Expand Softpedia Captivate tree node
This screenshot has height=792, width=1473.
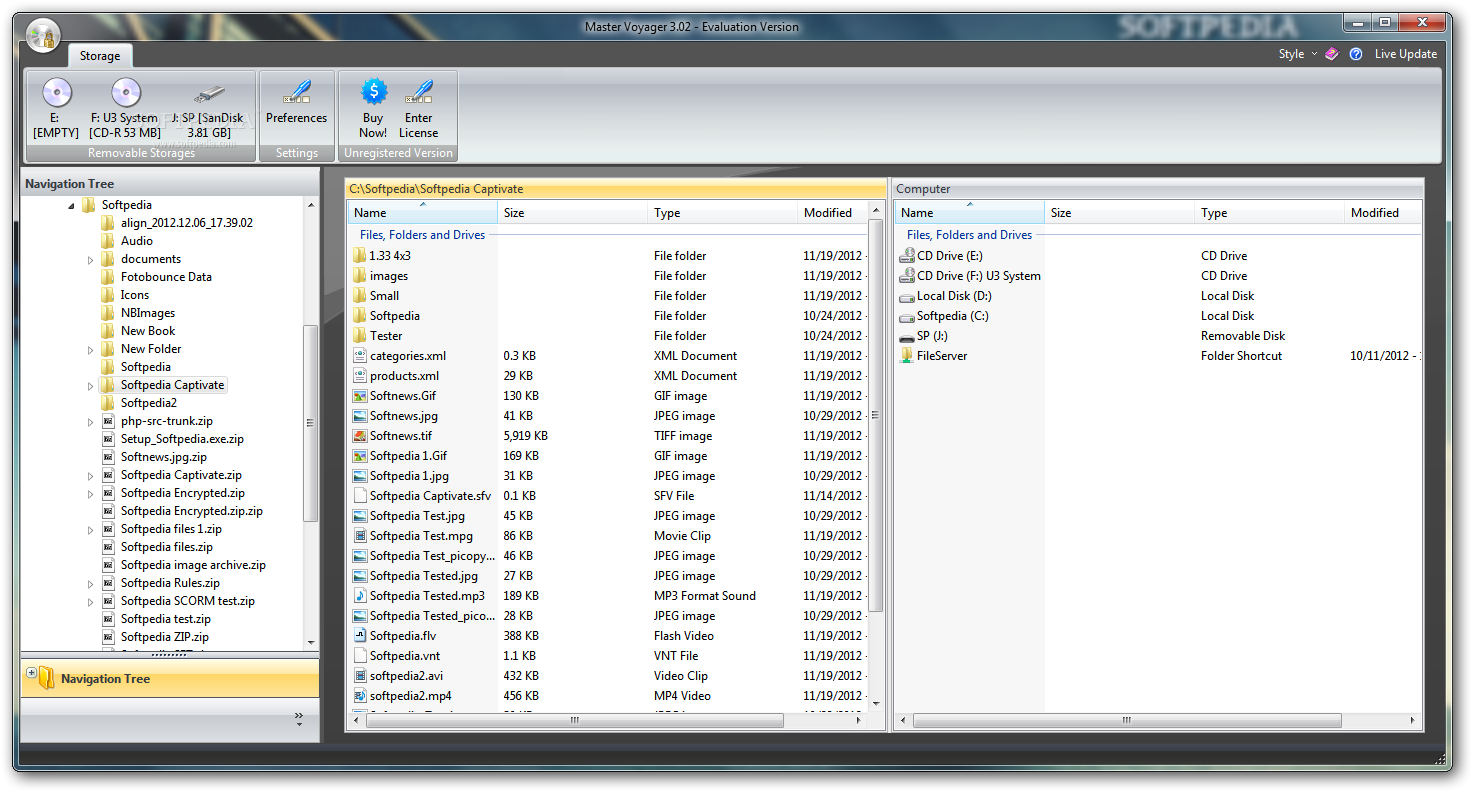(91, 385)
